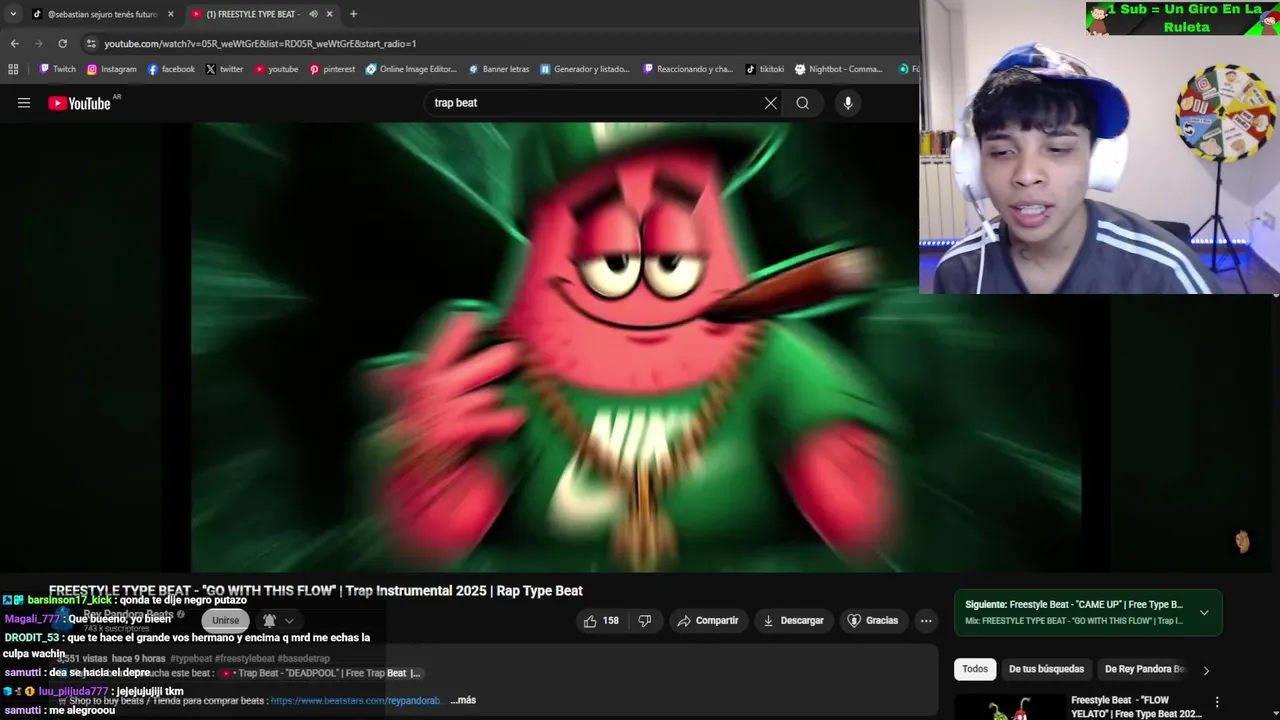The image size is (1280, 720).
Task: Open the Twitch bookmark
Action: (57, 69)
